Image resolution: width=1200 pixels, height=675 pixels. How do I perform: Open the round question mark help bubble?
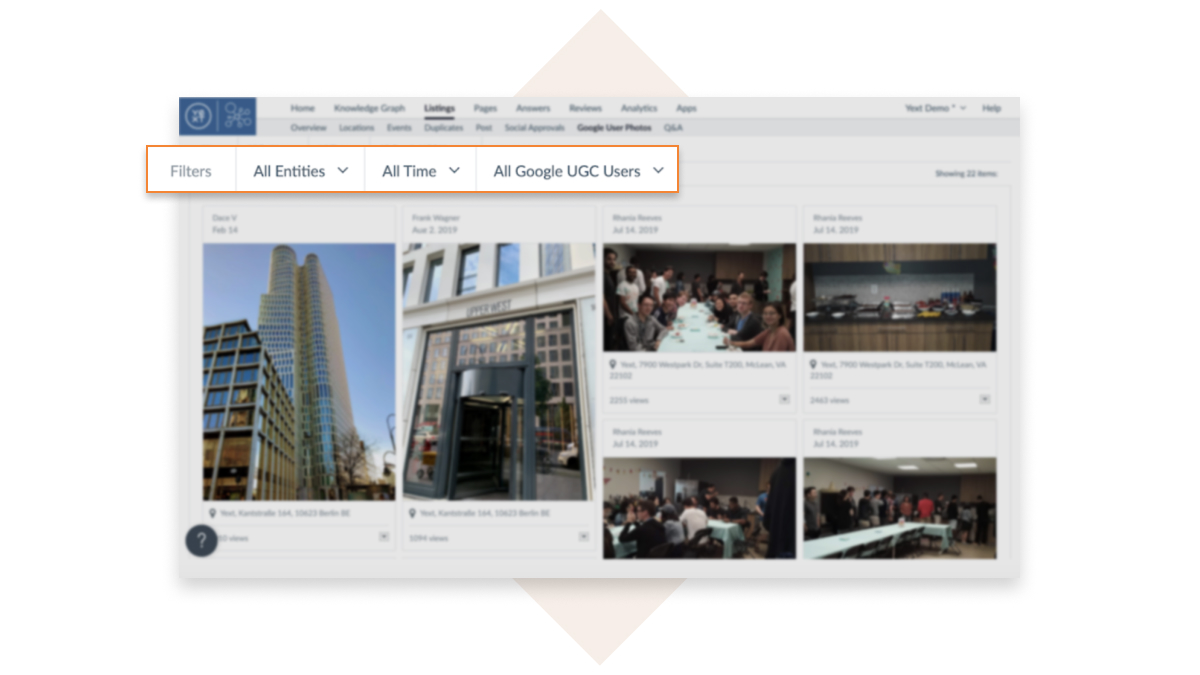pos(201,541)
